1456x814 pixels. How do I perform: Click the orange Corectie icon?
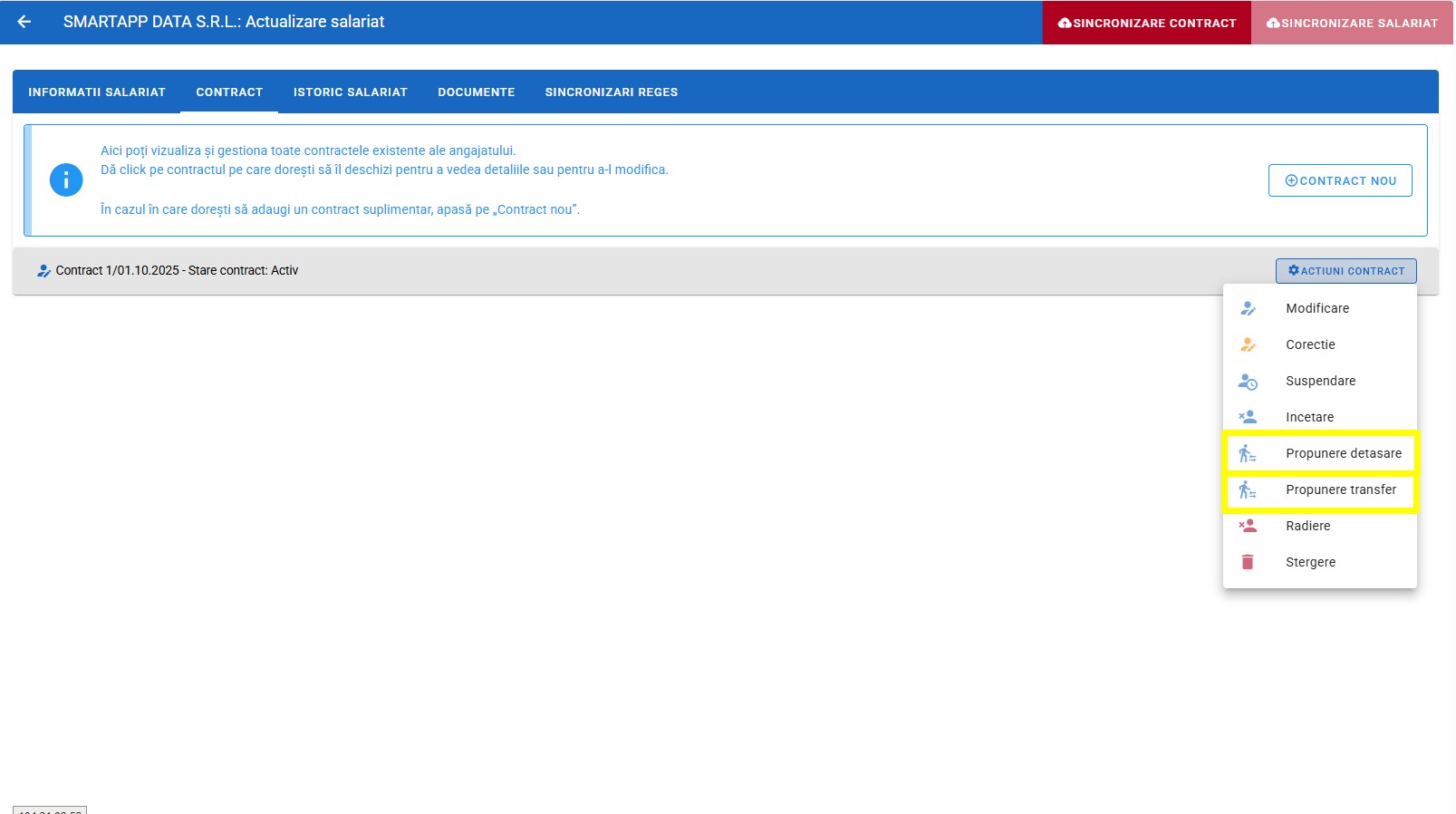[x=1248, y=344]
